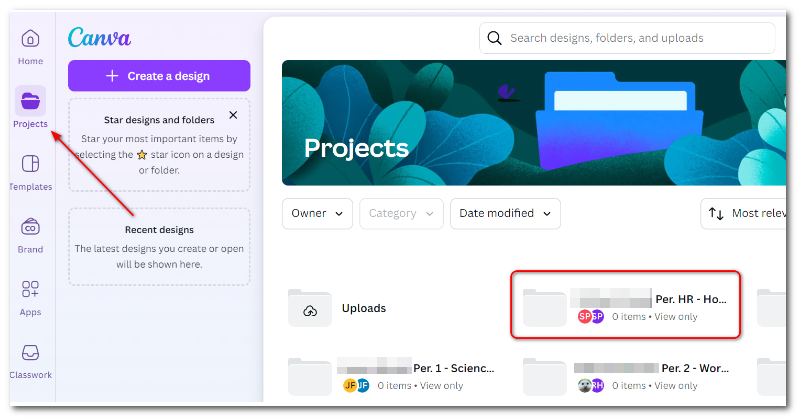
Task: Open the Classwork inbox icon
Action: click(30, 352)
